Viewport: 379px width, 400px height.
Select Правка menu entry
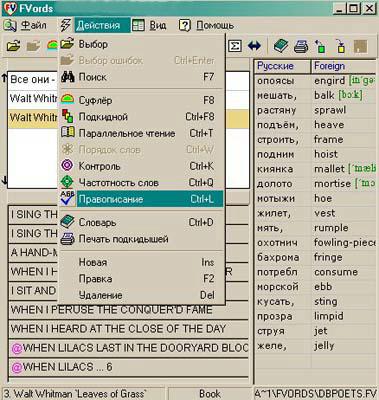142,279
